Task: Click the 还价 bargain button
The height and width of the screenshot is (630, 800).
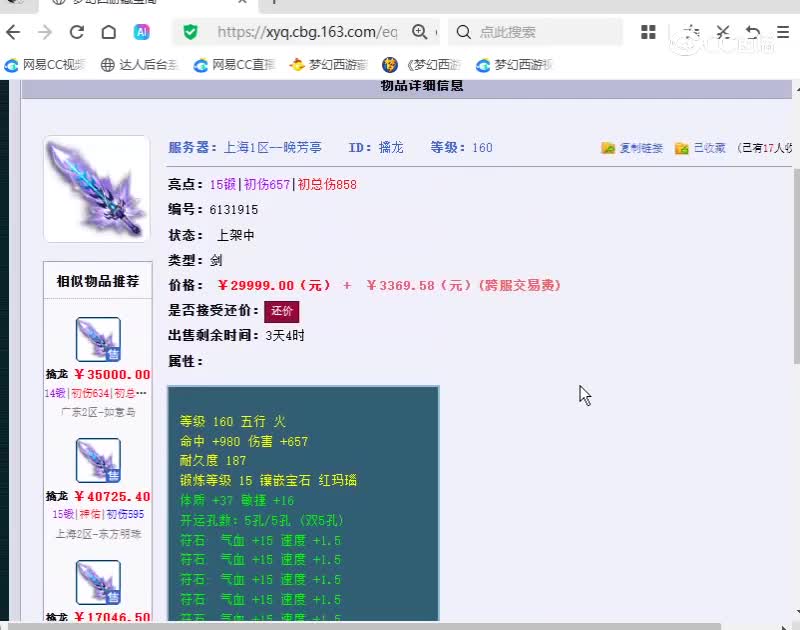Action: (282, 311)
